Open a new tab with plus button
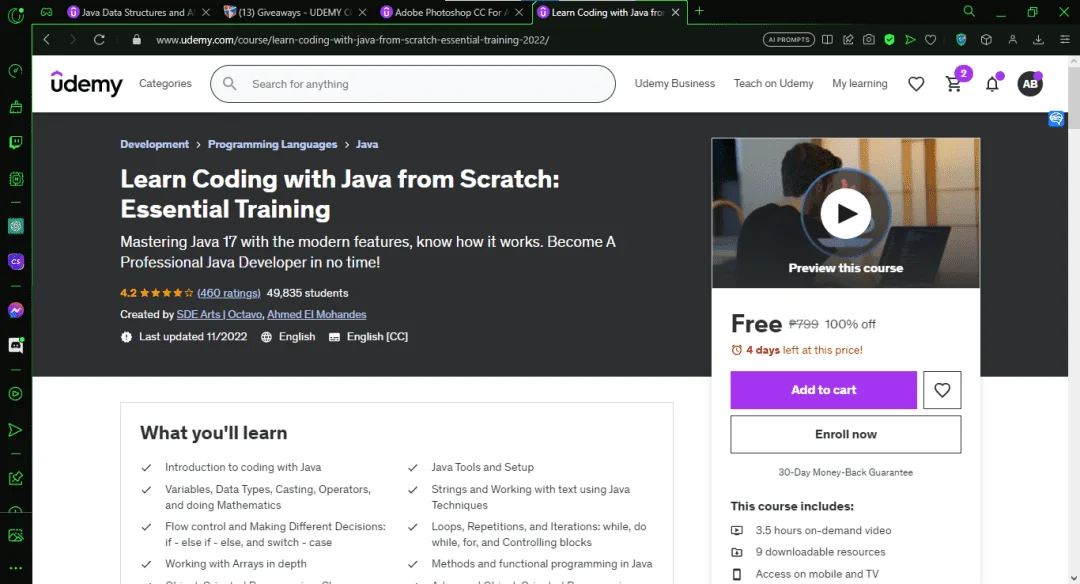Viewport: 1080px width, 584px height. [x=699, y=11]
